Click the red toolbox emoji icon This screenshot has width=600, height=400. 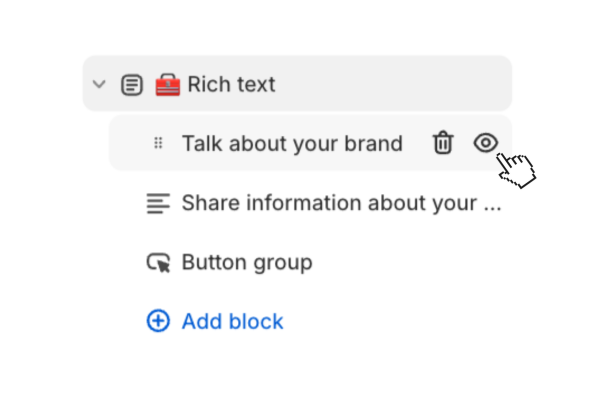click(x=168, y=85)
